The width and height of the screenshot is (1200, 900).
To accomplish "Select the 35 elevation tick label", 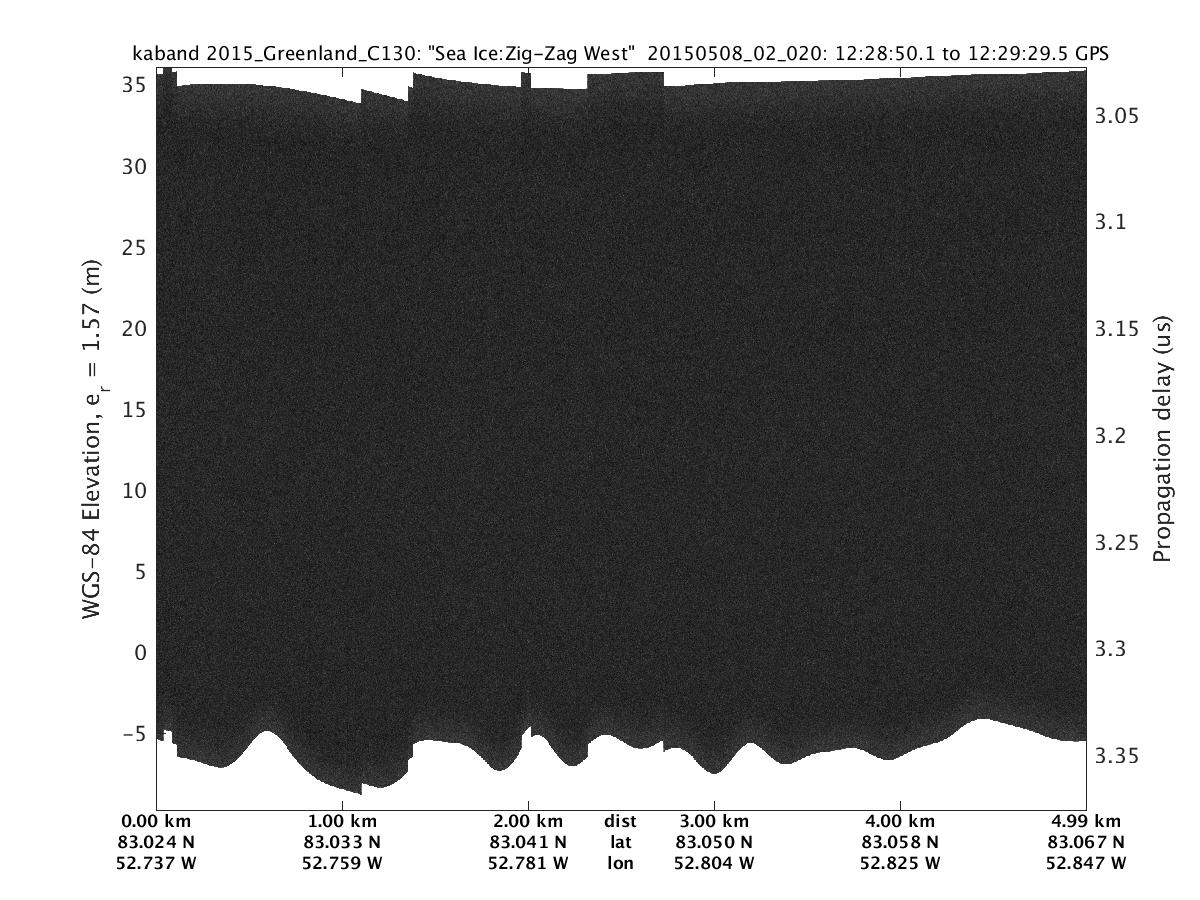I will (x=136, y=85).
